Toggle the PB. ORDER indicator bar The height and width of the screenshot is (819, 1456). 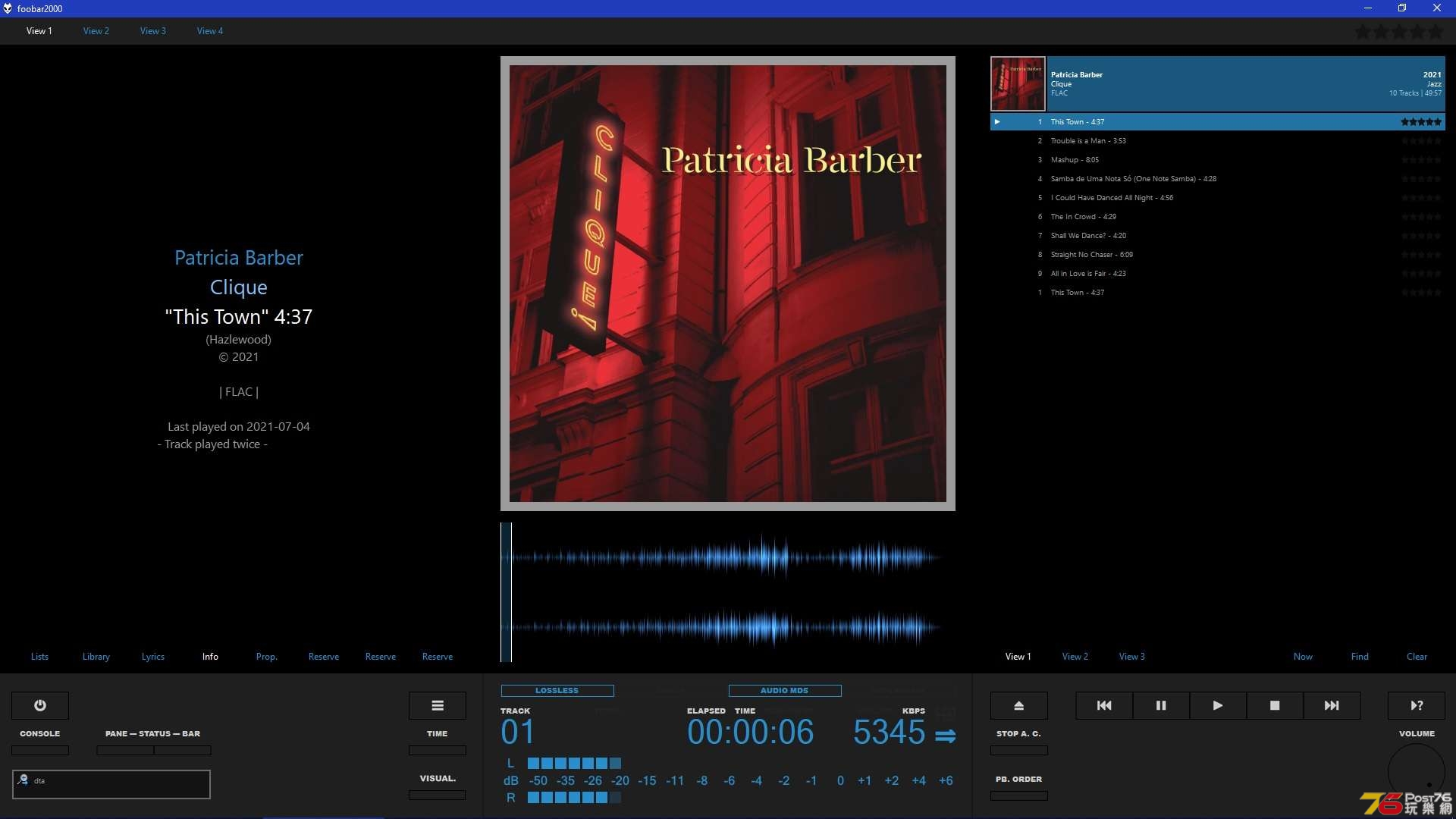pos(1019,795)
